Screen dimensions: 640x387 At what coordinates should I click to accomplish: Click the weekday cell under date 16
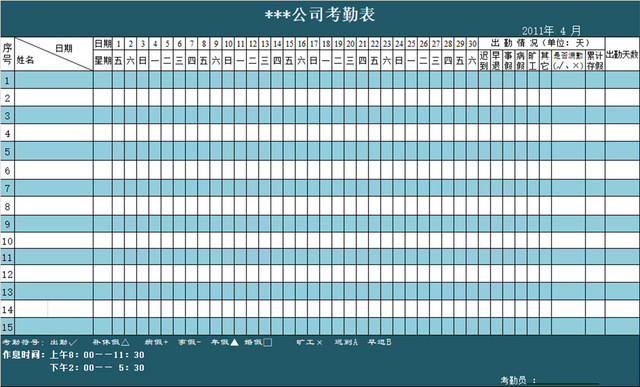(x=302, y=60)
